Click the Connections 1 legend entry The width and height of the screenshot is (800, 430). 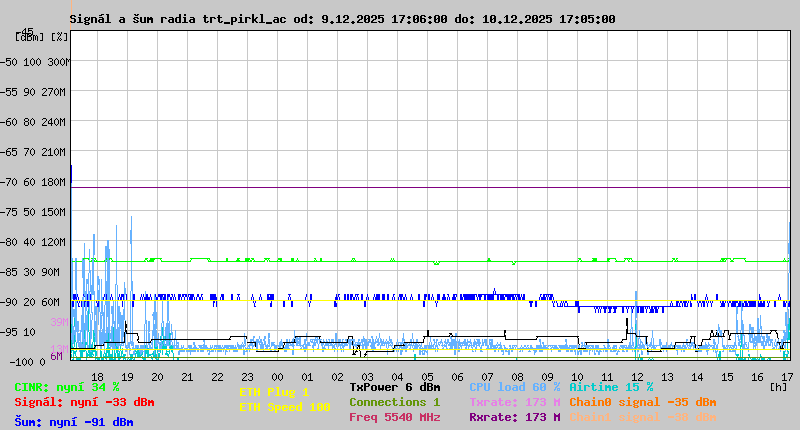click(395, 402)
